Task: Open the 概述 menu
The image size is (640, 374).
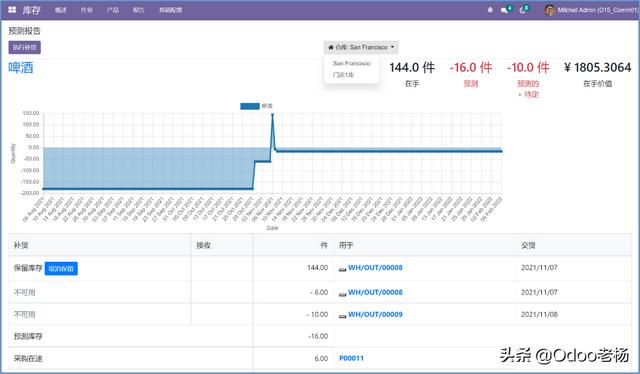Action: pyautogui.click(x=61, y=10)
